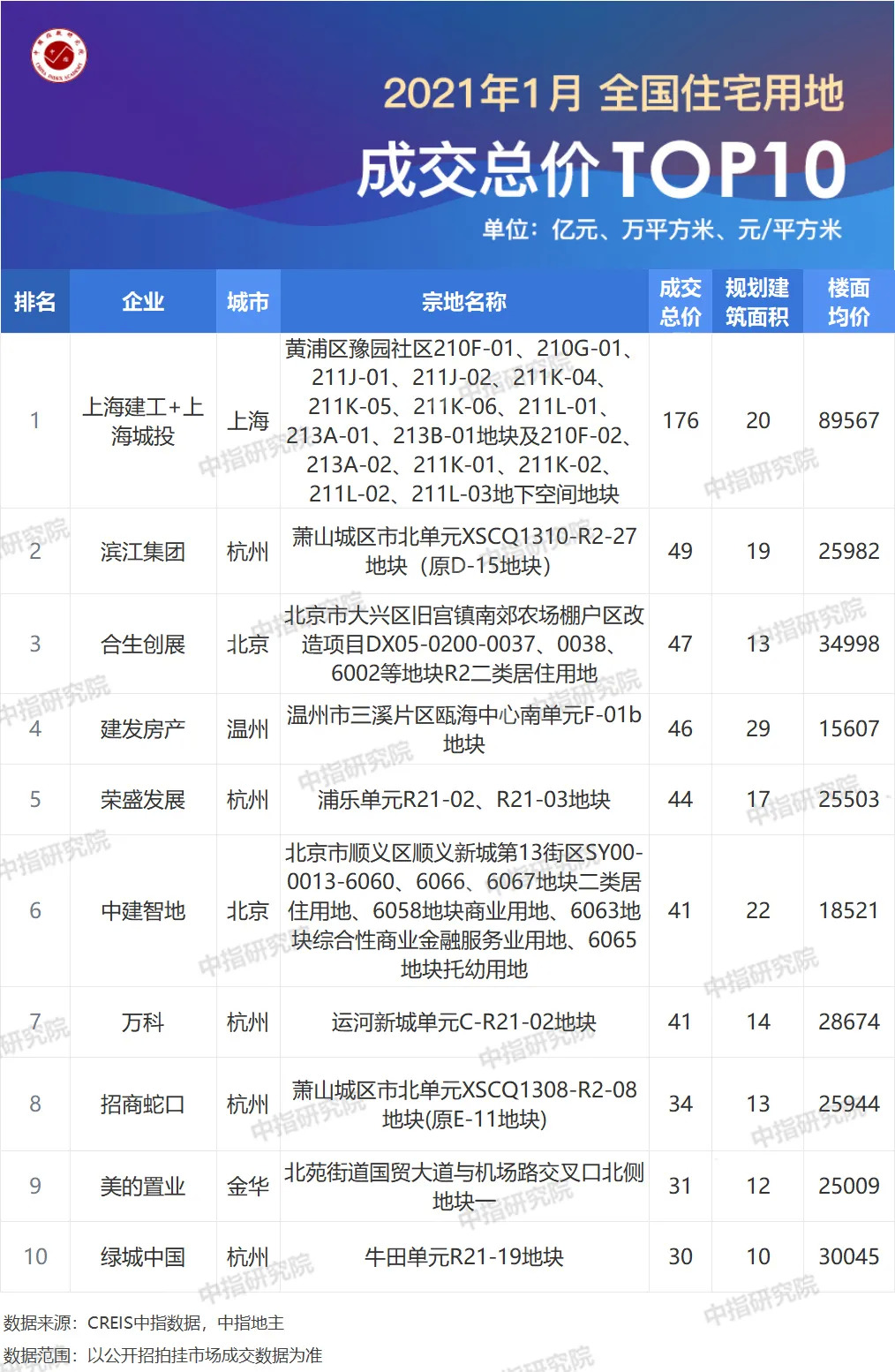Screen dimensions: 895x1372
Task: Click company cell 万科
Action: (x=143, y=1022)
